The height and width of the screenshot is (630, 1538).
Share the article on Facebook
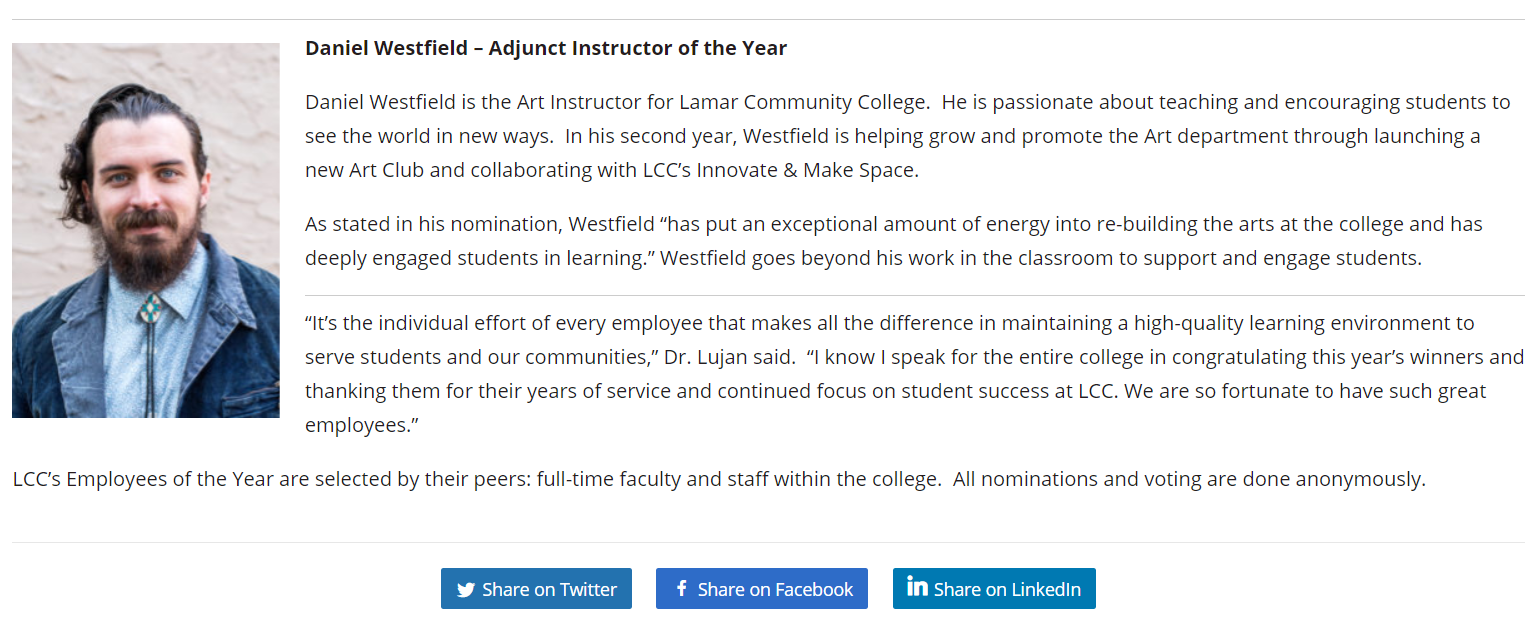(x=762, y=589)
